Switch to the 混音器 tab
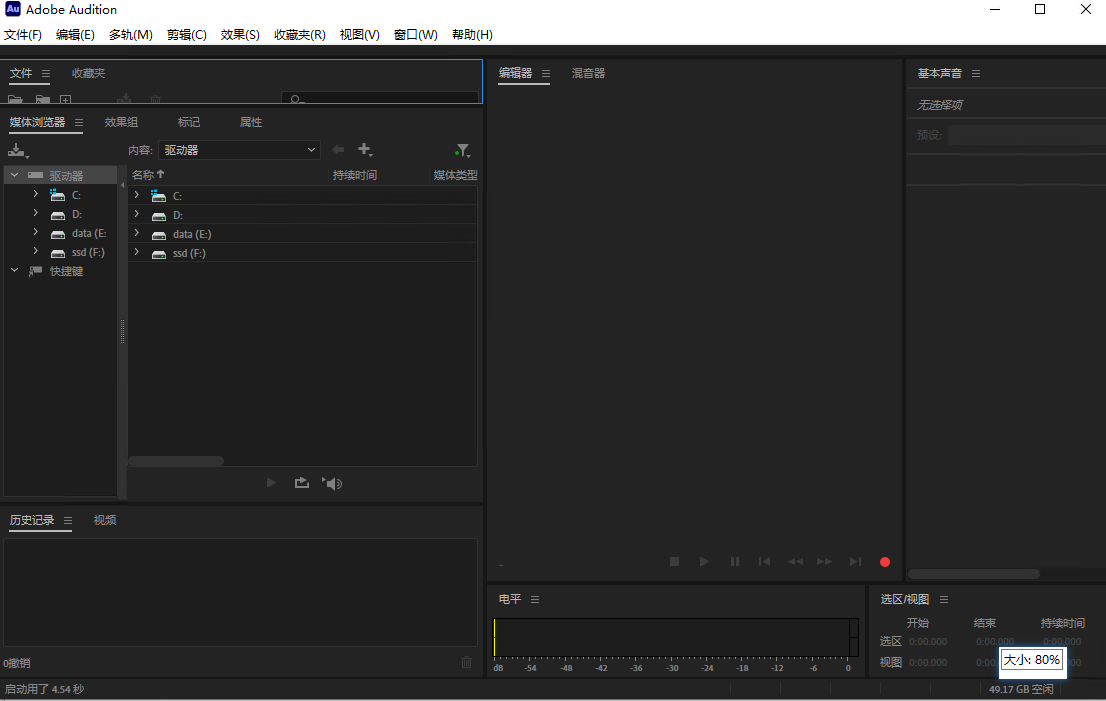The height and width of the screenshot is (701, 1106). click(588, 73)
